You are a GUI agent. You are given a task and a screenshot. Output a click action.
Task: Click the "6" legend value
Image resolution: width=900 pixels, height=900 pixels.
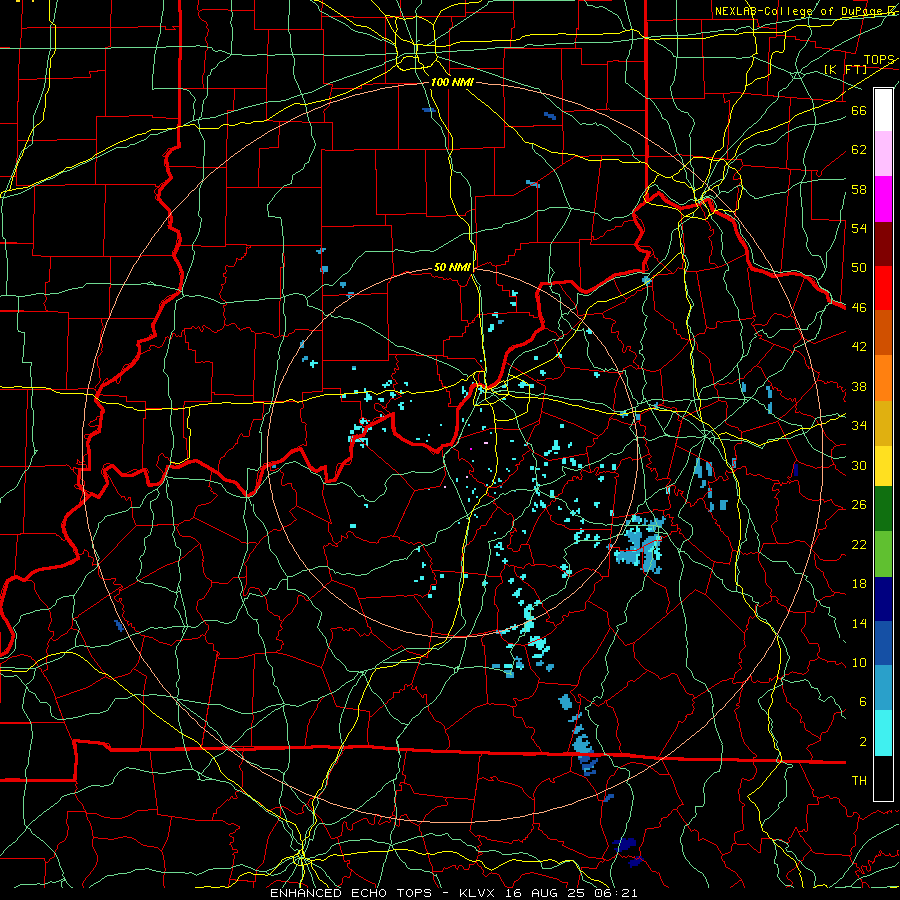tap(862, 702)
